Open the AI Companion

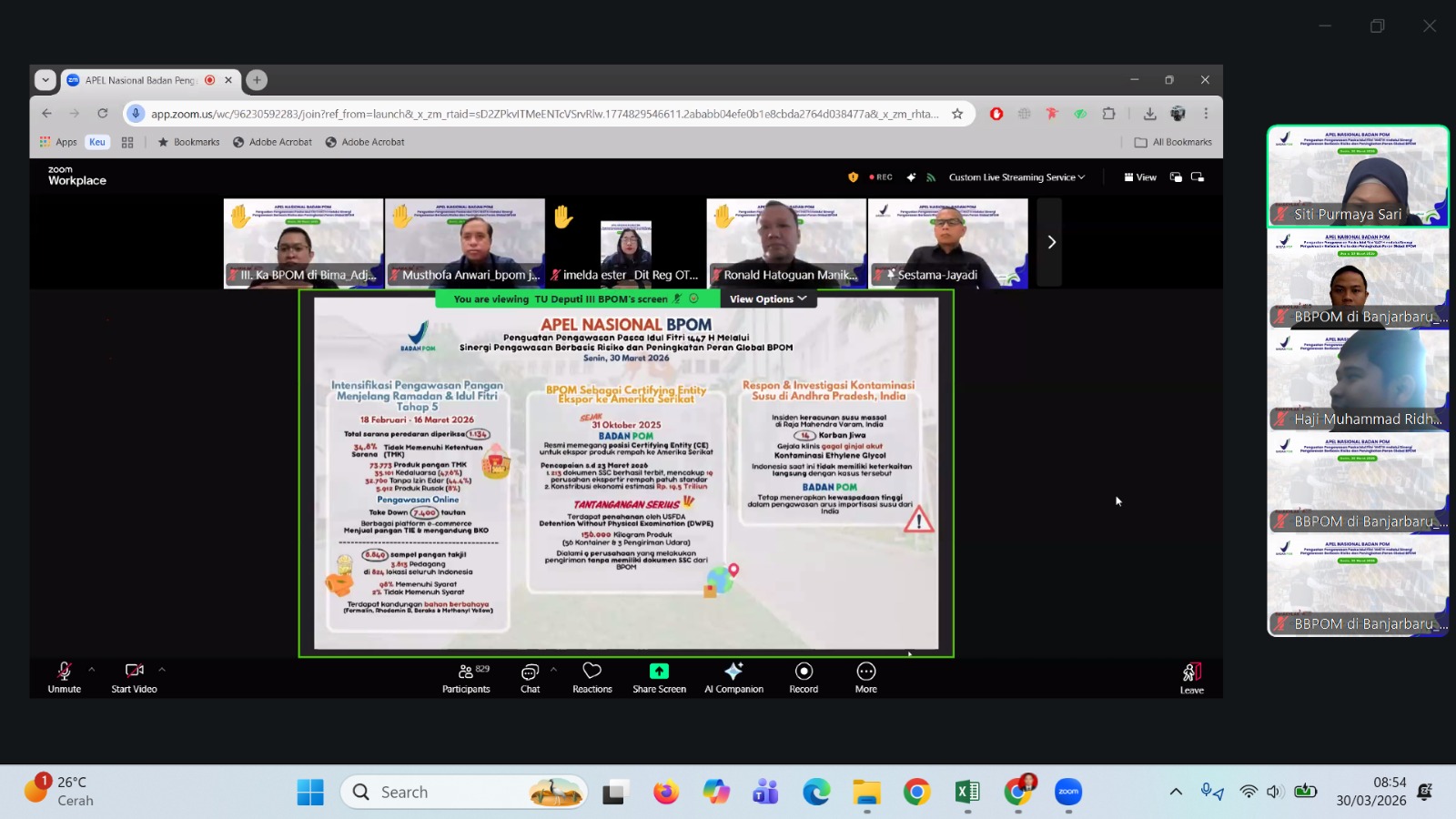(733, 677)
